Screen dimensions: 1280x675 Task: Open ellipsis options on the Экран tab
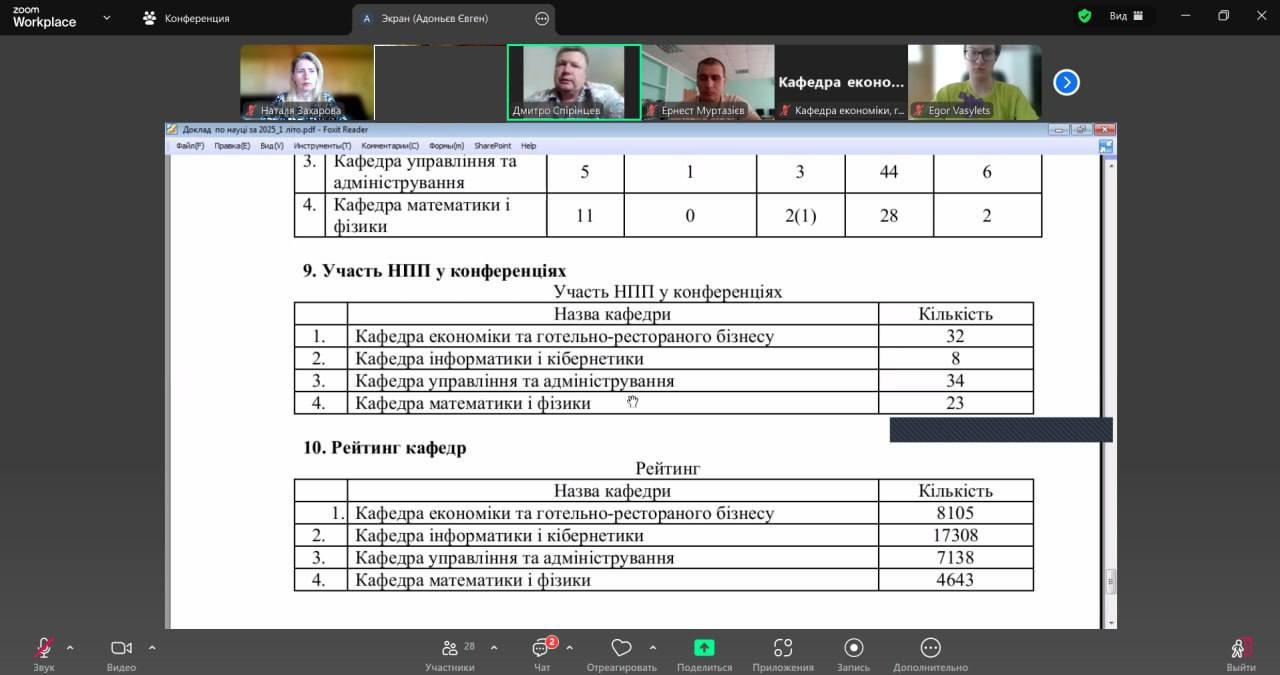tap(542, 18)
